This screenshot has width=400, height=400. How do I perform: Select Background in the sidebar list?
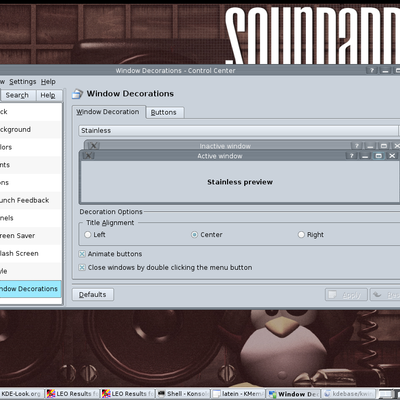30,129
